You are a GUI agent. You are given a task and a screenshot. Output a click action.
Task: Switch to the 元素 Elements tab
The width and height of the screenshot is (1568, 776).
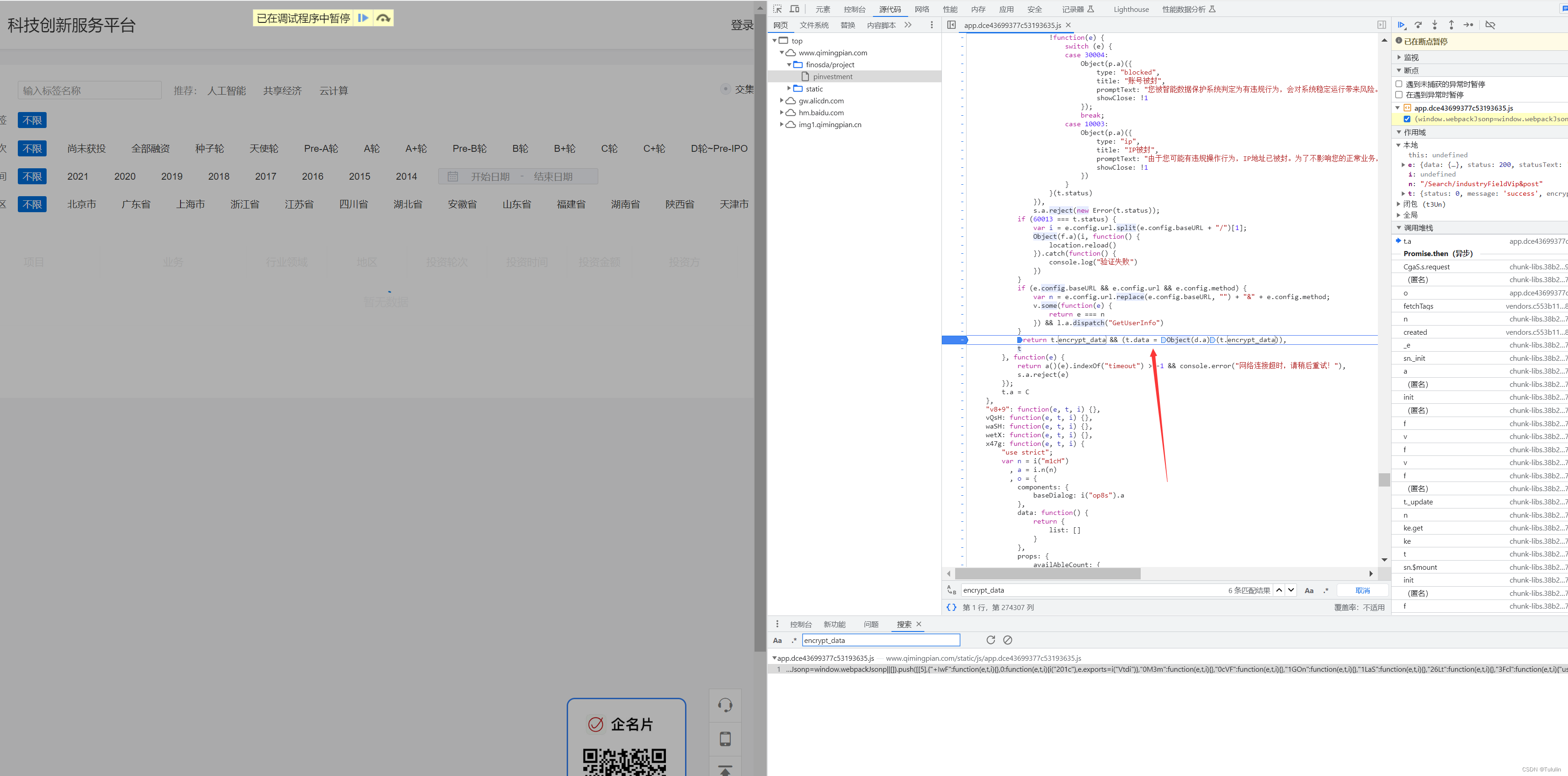click(822, 9)
